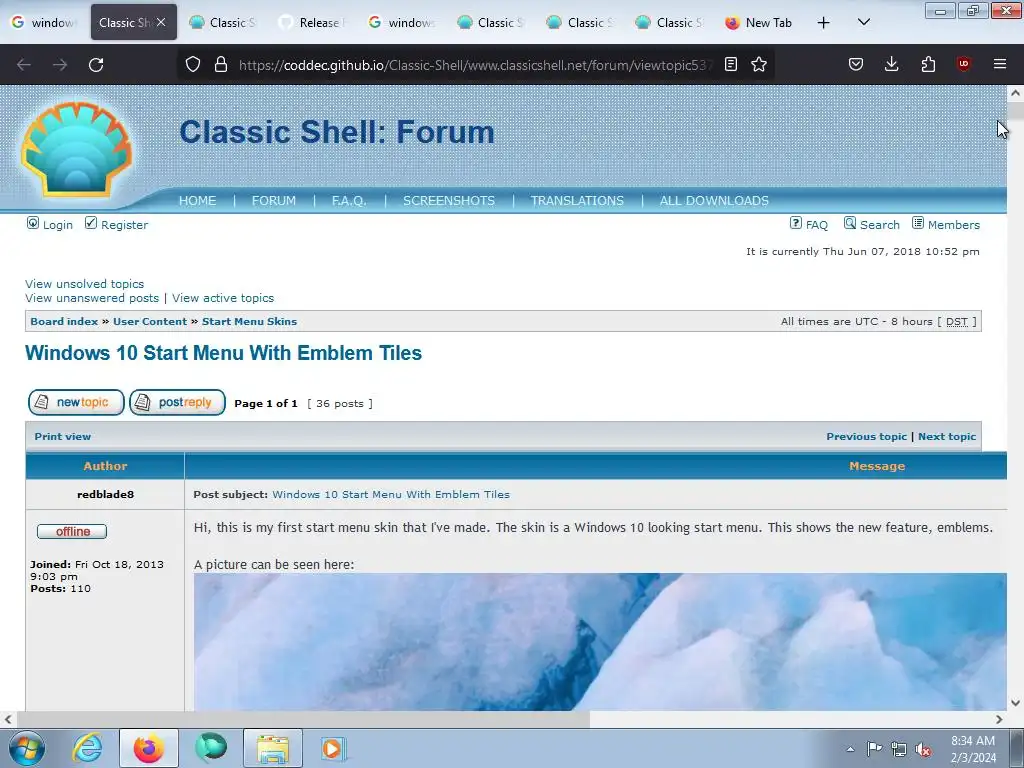
Task: Go to Board index breadcrumb
Action: point(64,321)
